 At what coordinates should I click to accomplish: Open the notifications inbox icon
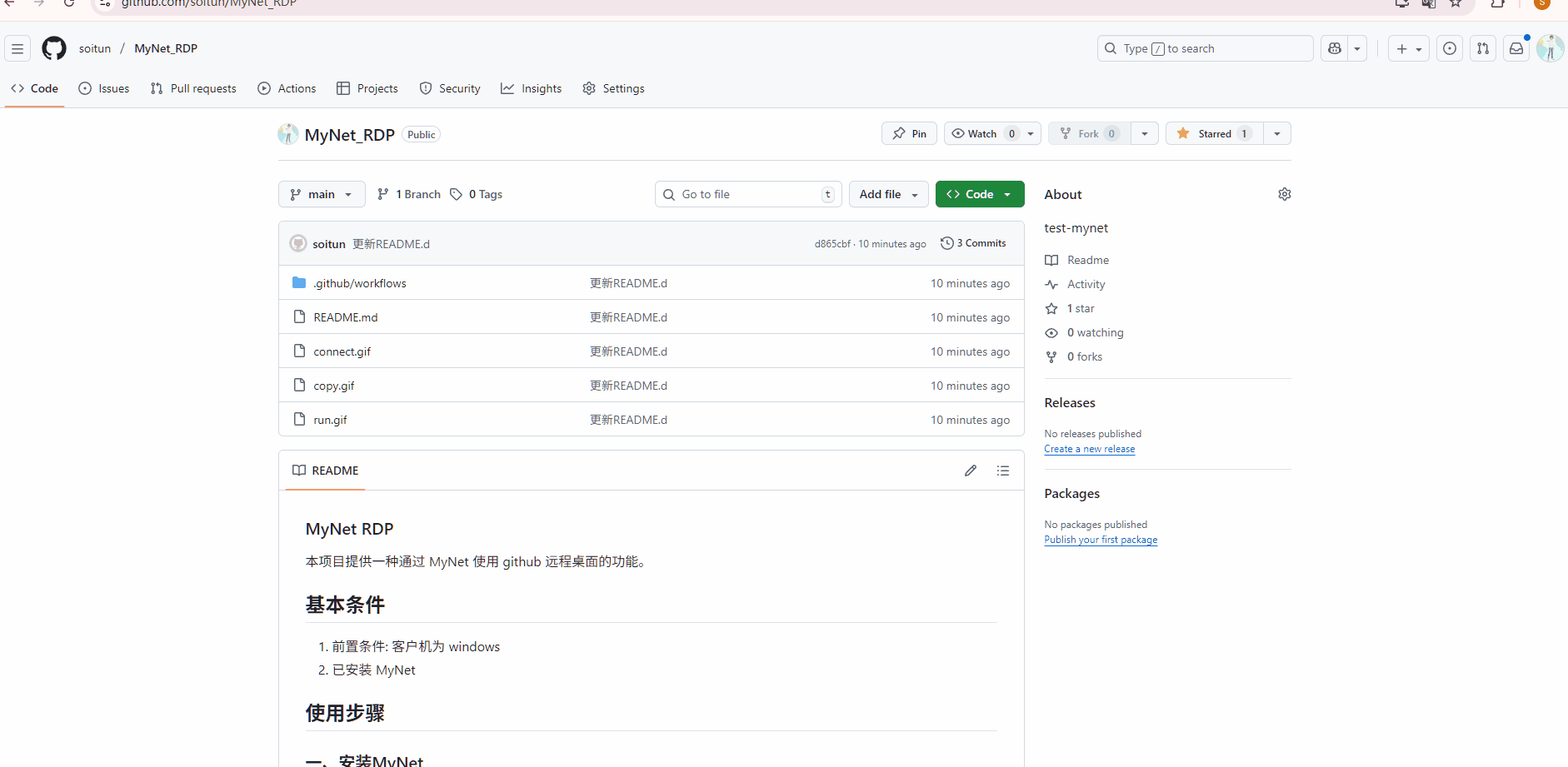click(1516, 48)
